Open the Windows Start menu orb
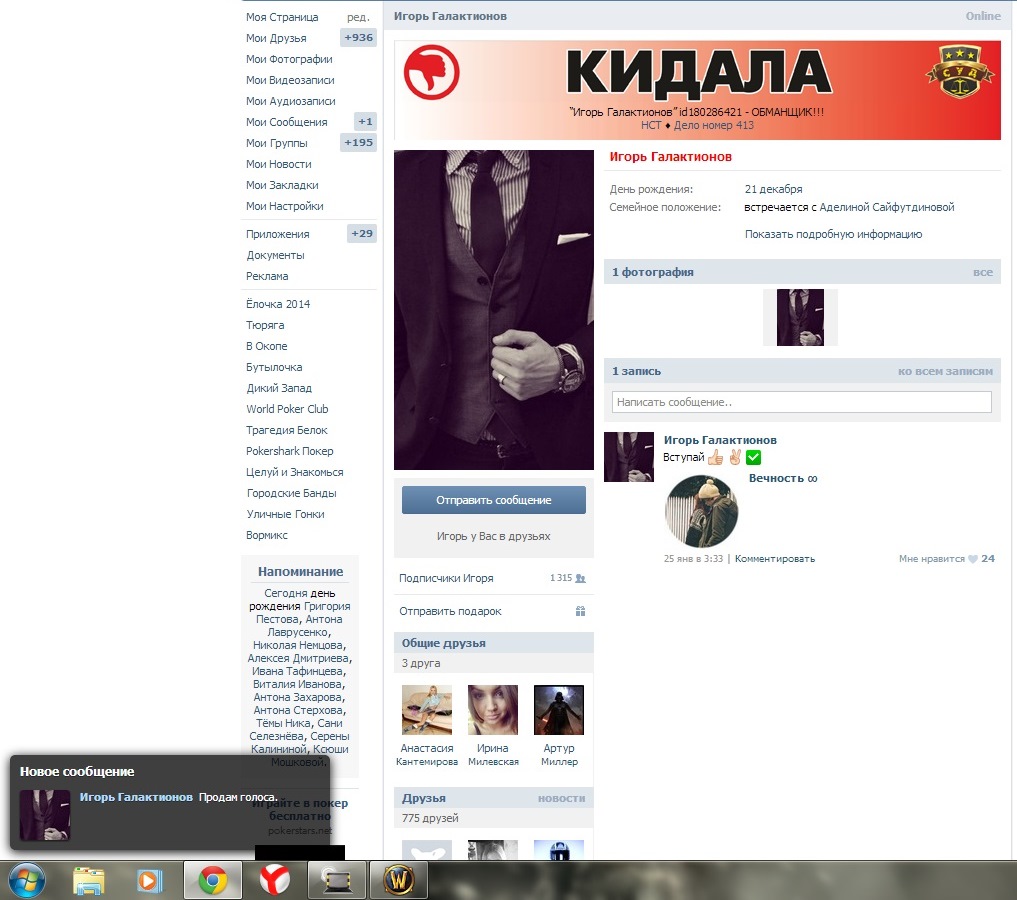This screenshot has height=900, width=1017. click(27, 881)
